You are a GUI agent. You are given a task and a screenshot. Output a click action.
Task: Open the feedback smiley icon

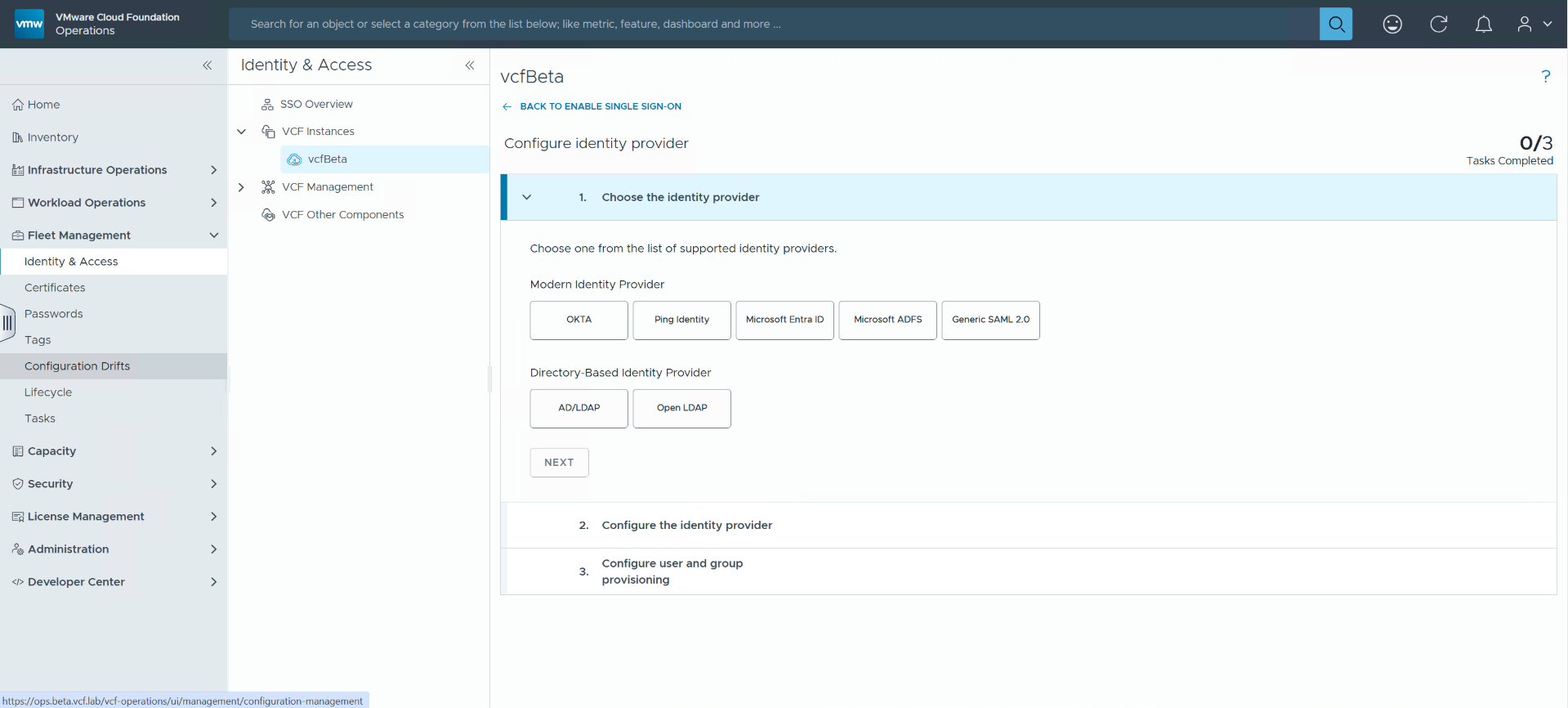[x=1392, y=25]
